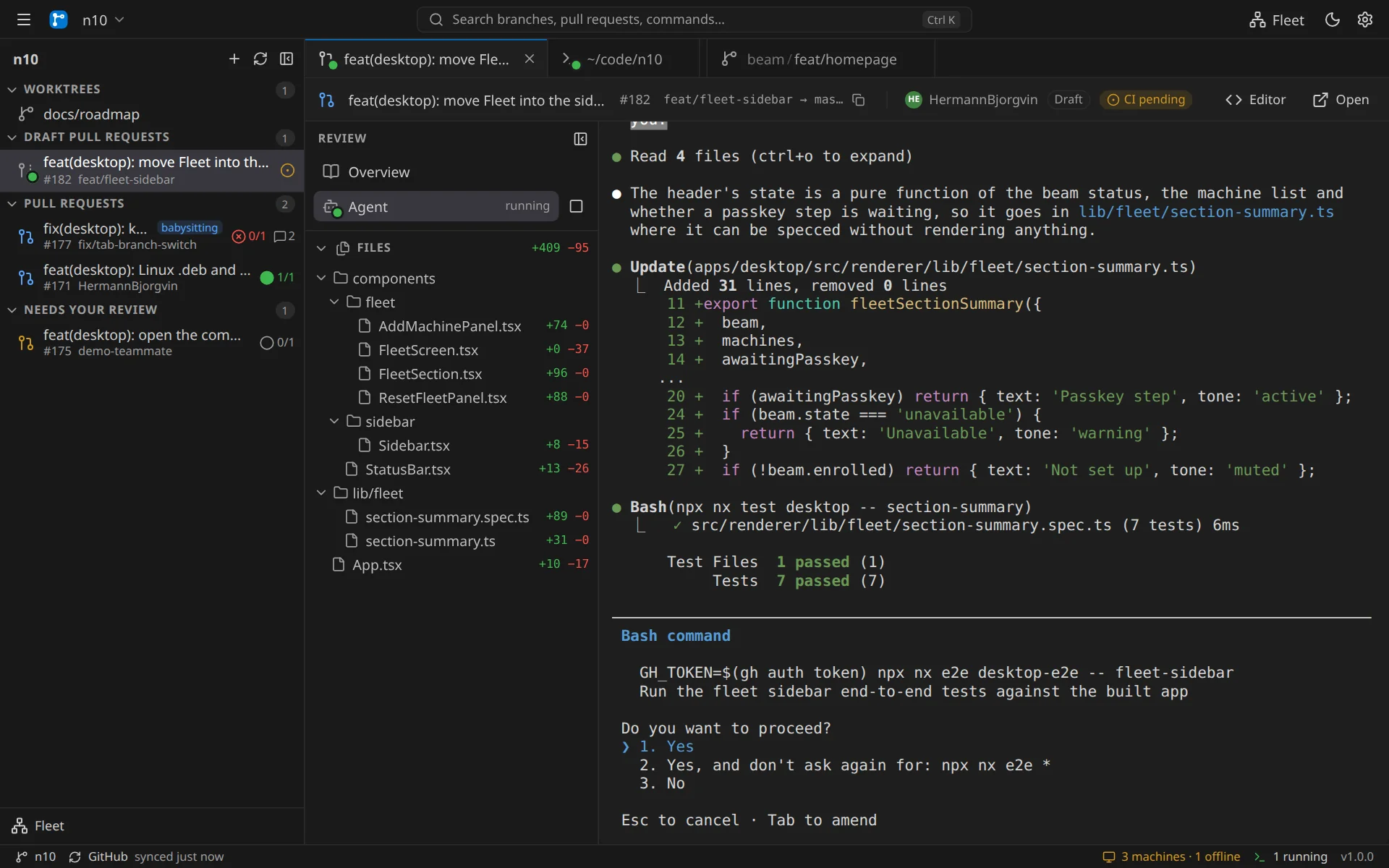Open Sidebar.tsx diff
The width and height of the screenshot is (1389, 868).
tap(452, 445)
